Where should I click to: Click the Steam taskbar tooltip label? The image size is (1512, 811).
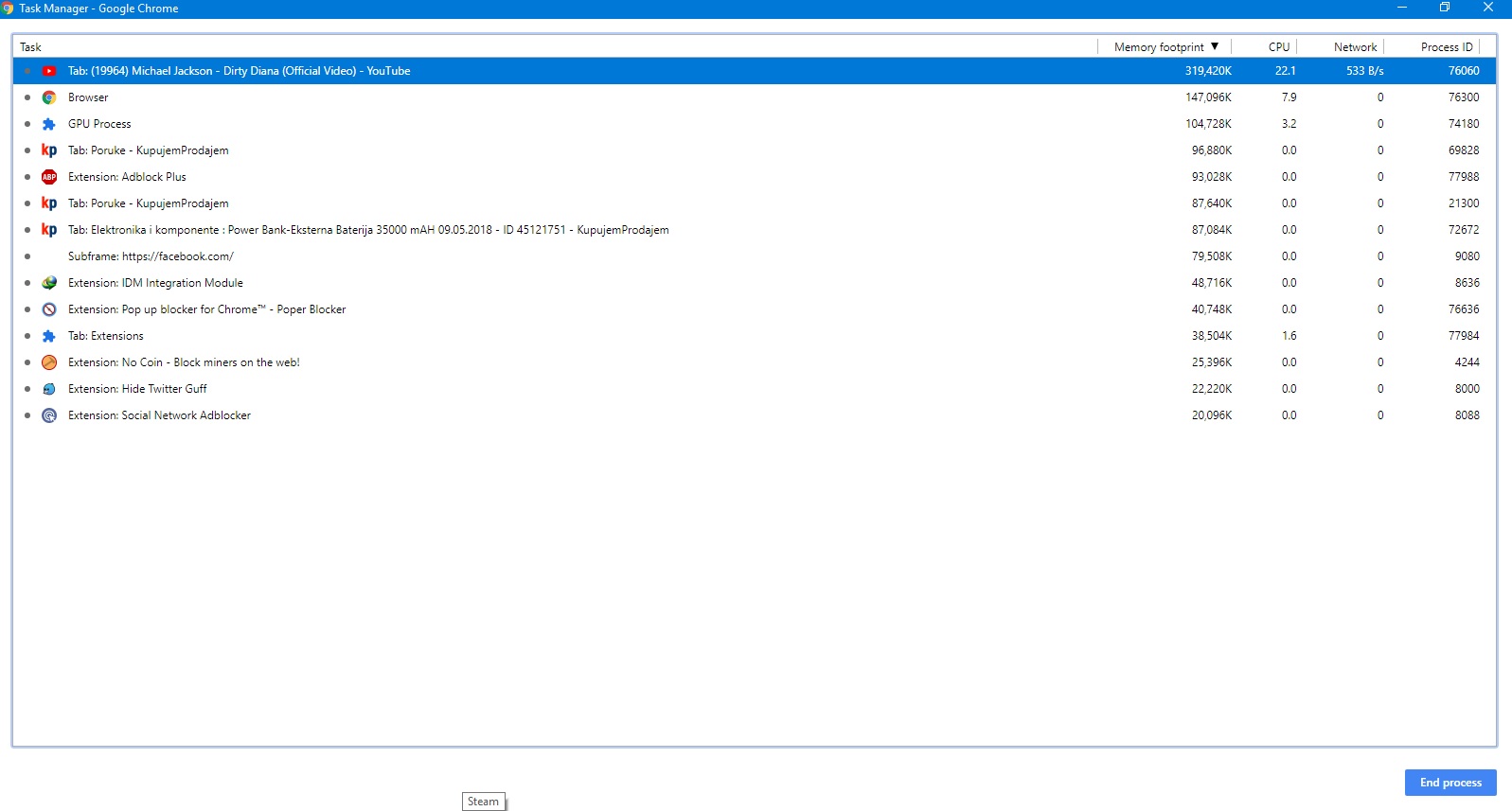[483, 802]
